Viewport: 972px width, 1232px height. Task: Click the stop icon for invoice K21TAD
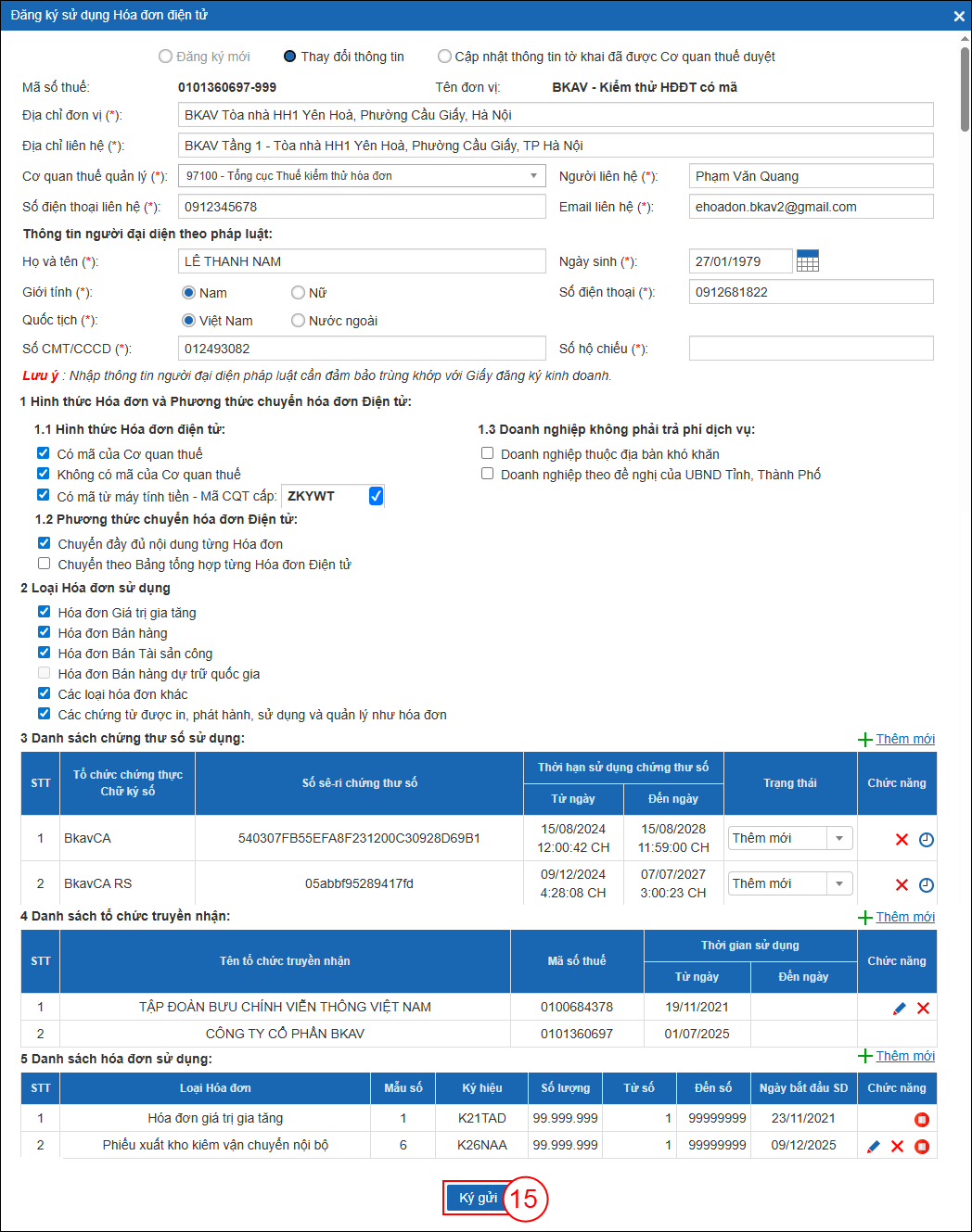pos(921,1119)
